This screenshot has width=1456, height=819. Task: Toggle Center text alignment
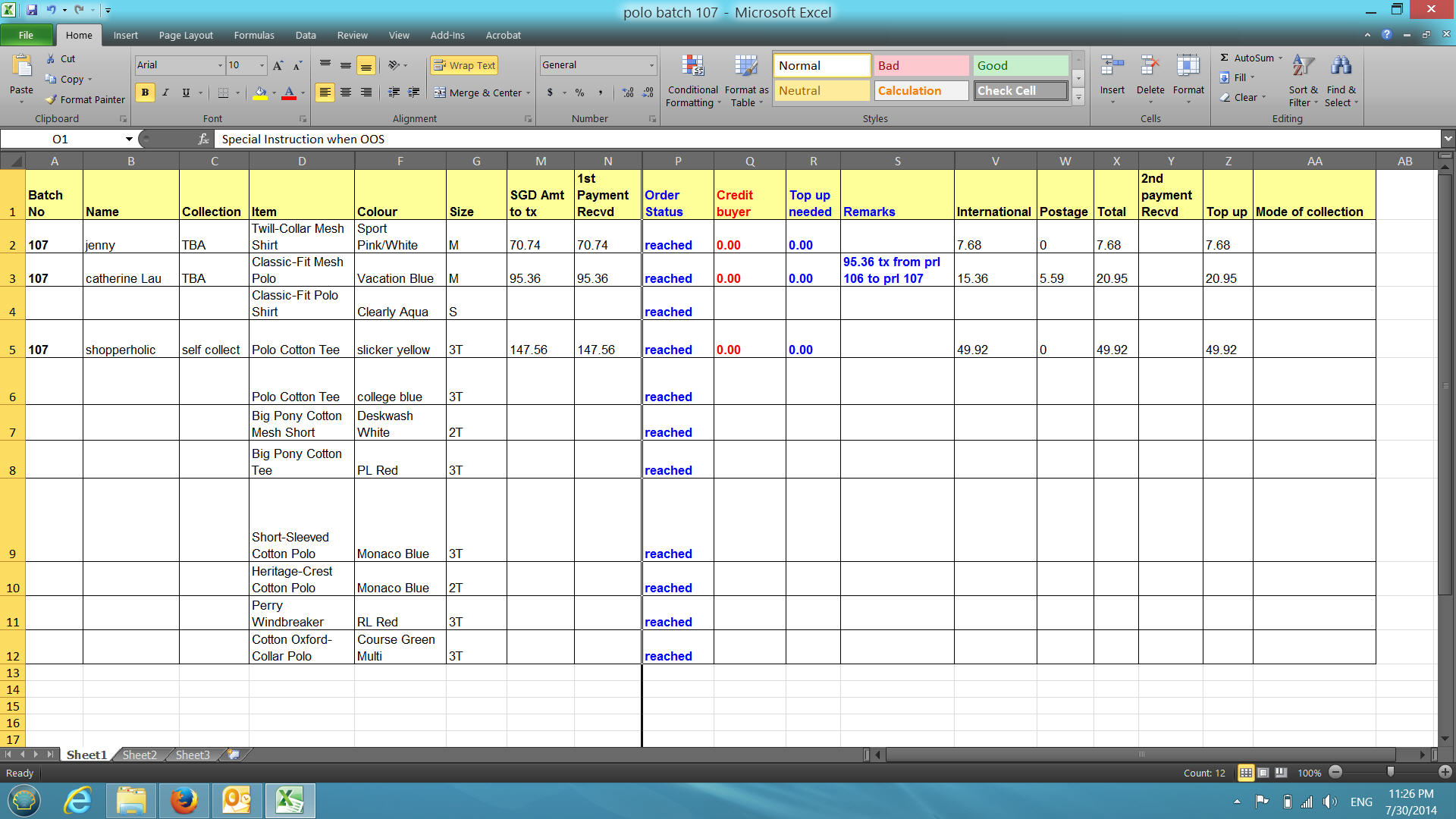click(x=345, y=93)
